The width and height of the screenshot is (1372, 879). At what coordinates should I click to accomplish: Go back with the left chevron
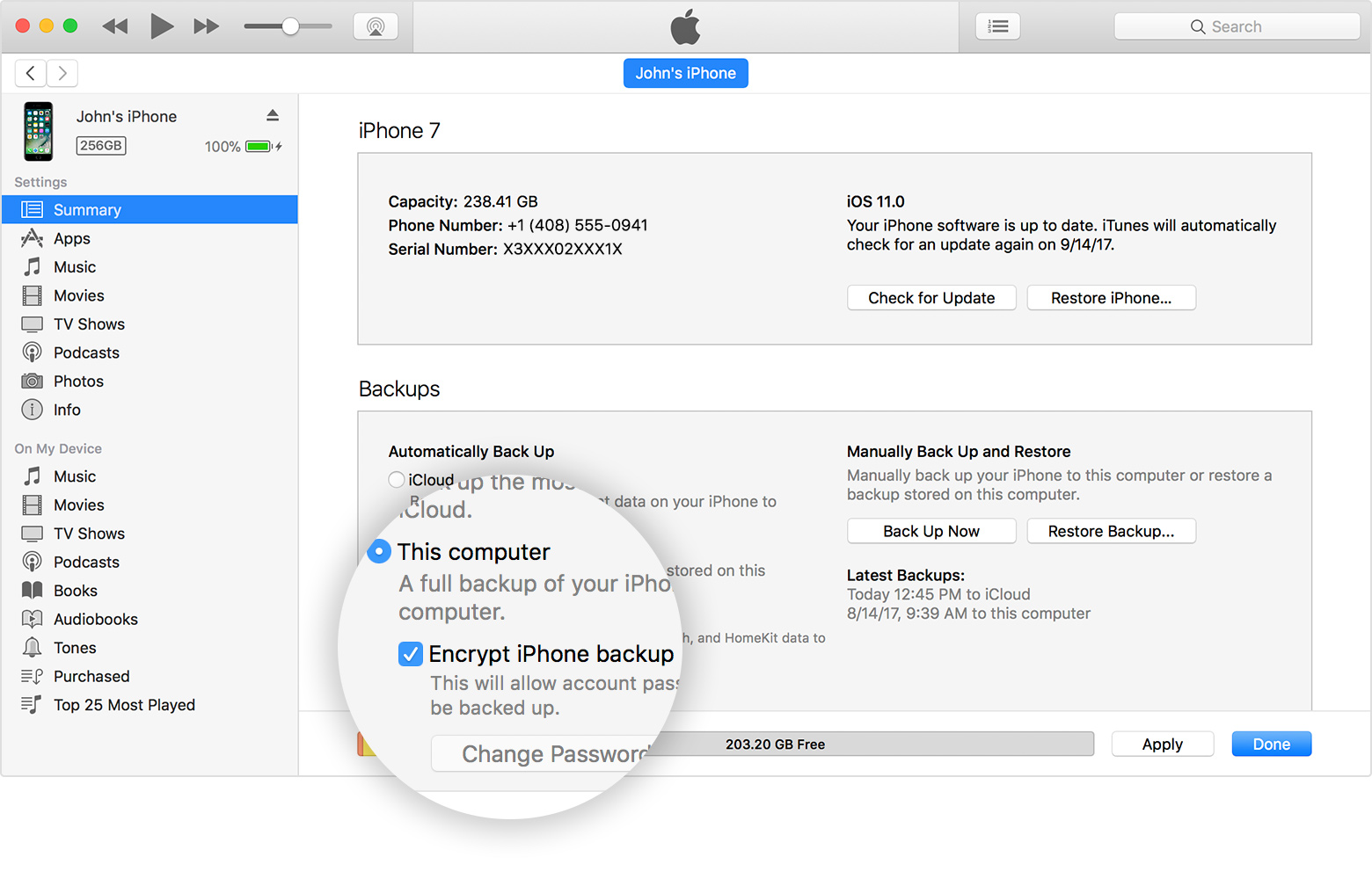[x=31, y=73]
